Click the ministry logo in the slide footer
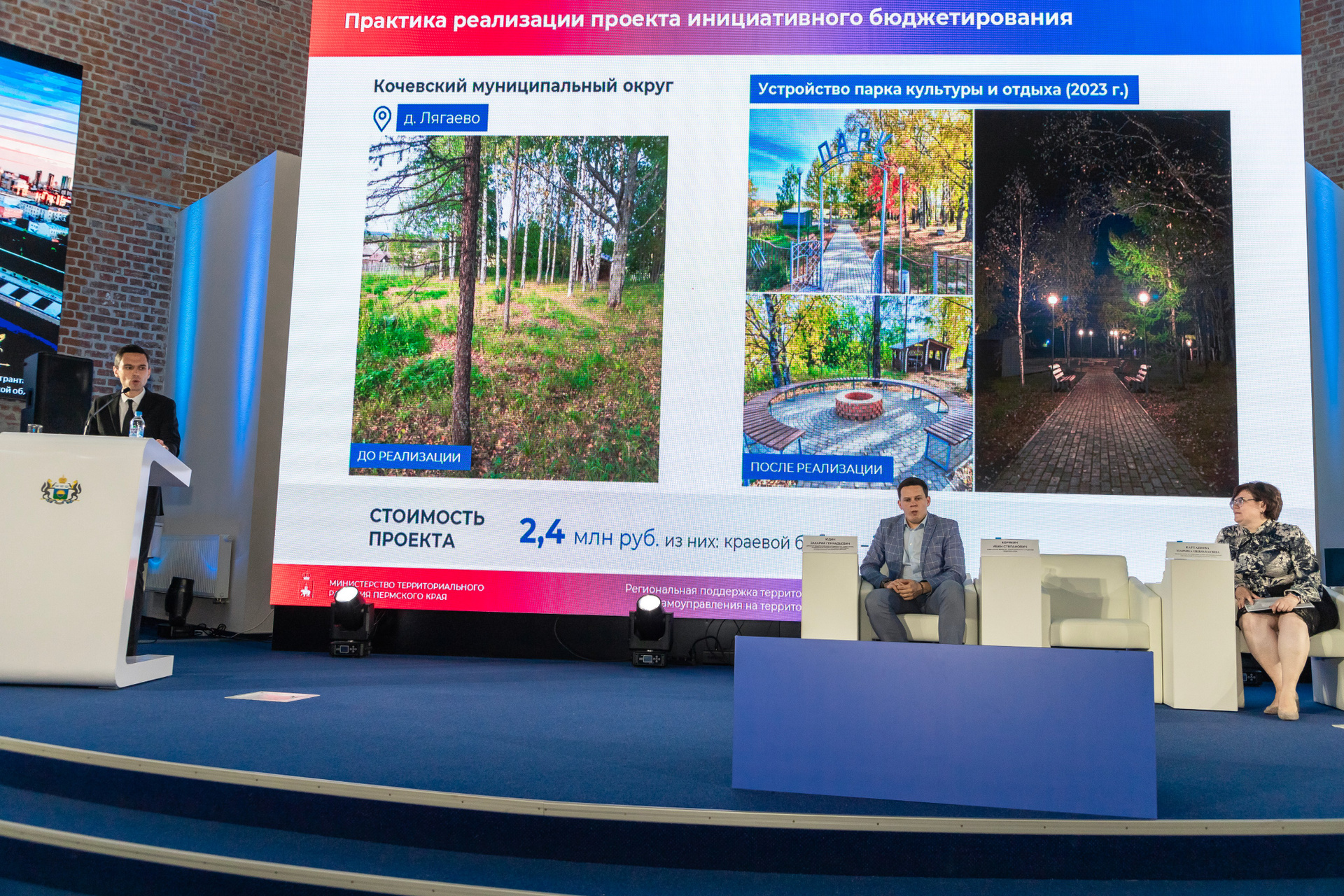Screen dimensions: 1344x896 (x=306, y=587)
